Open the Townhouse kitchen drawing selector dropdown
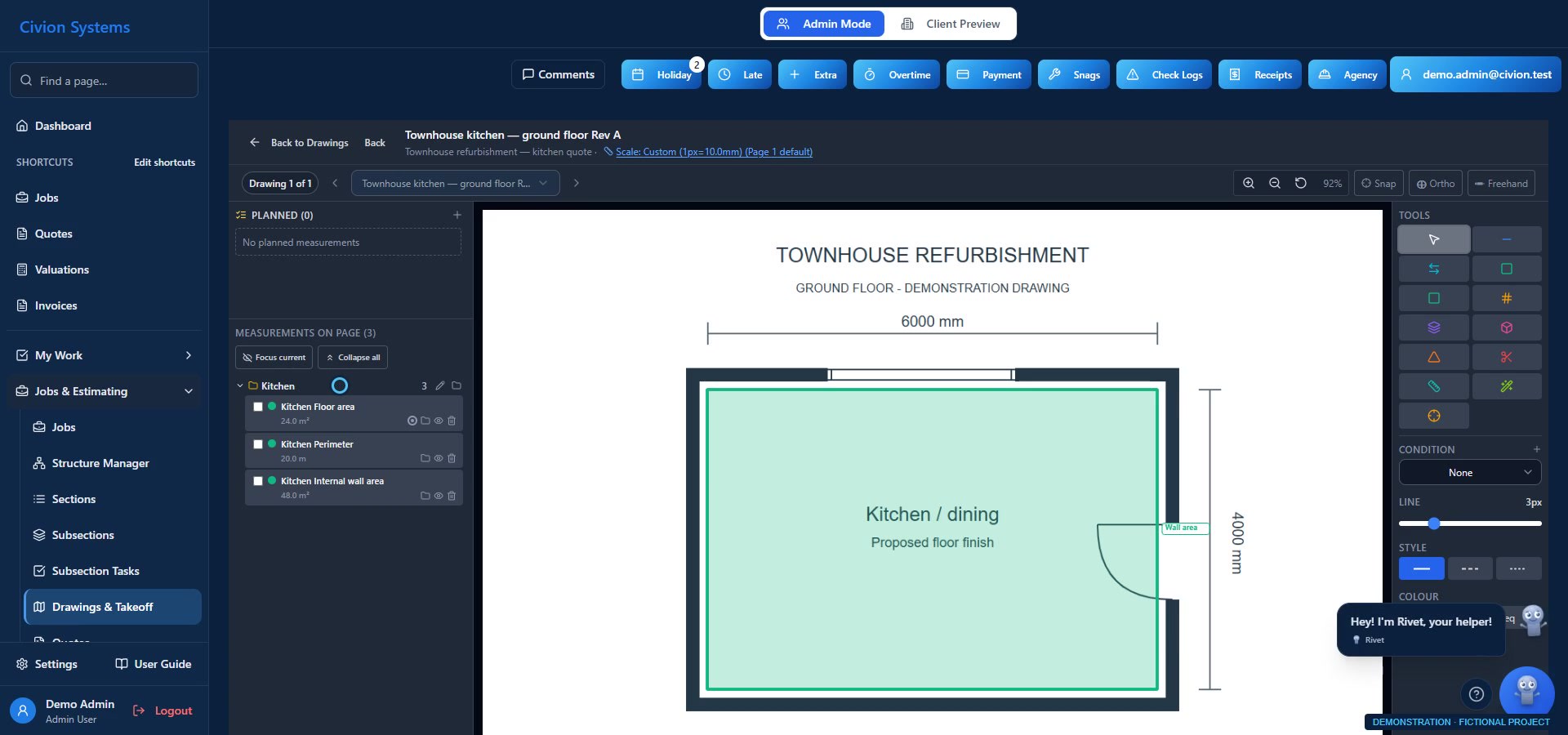The height and width of the screenshot is (735, 1568). (x=455, y=183)
